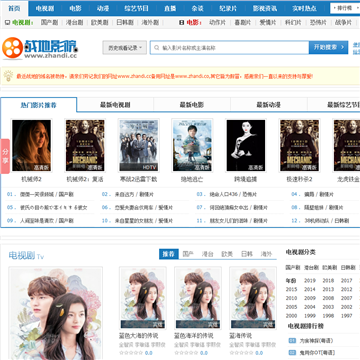Open the 机械师2 poster thumbnail

coord(31,145)
